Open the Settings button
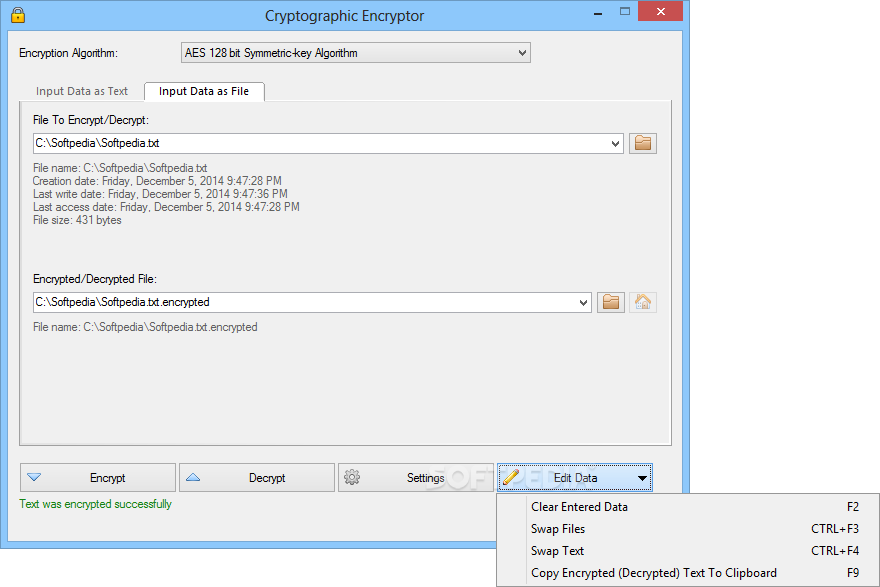Viewport: 880px width, 587px height. pos(415,478)
